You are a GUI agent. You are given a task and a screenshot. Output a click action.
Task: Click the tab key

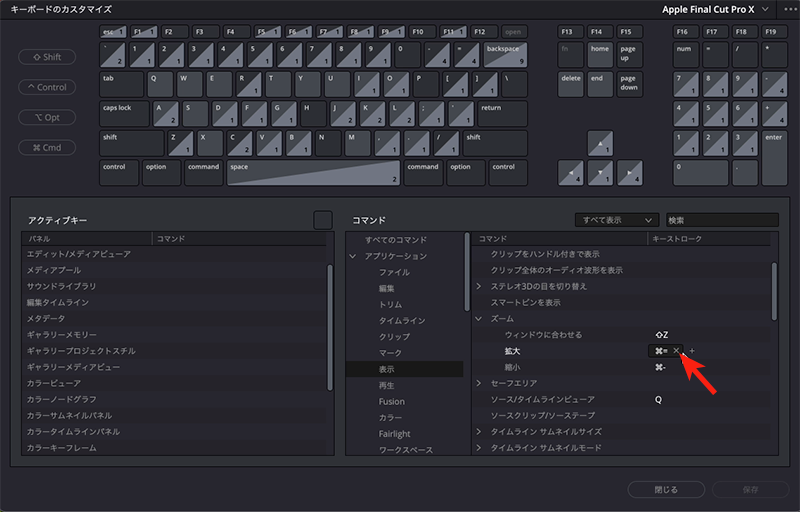(x=121, y=84)
